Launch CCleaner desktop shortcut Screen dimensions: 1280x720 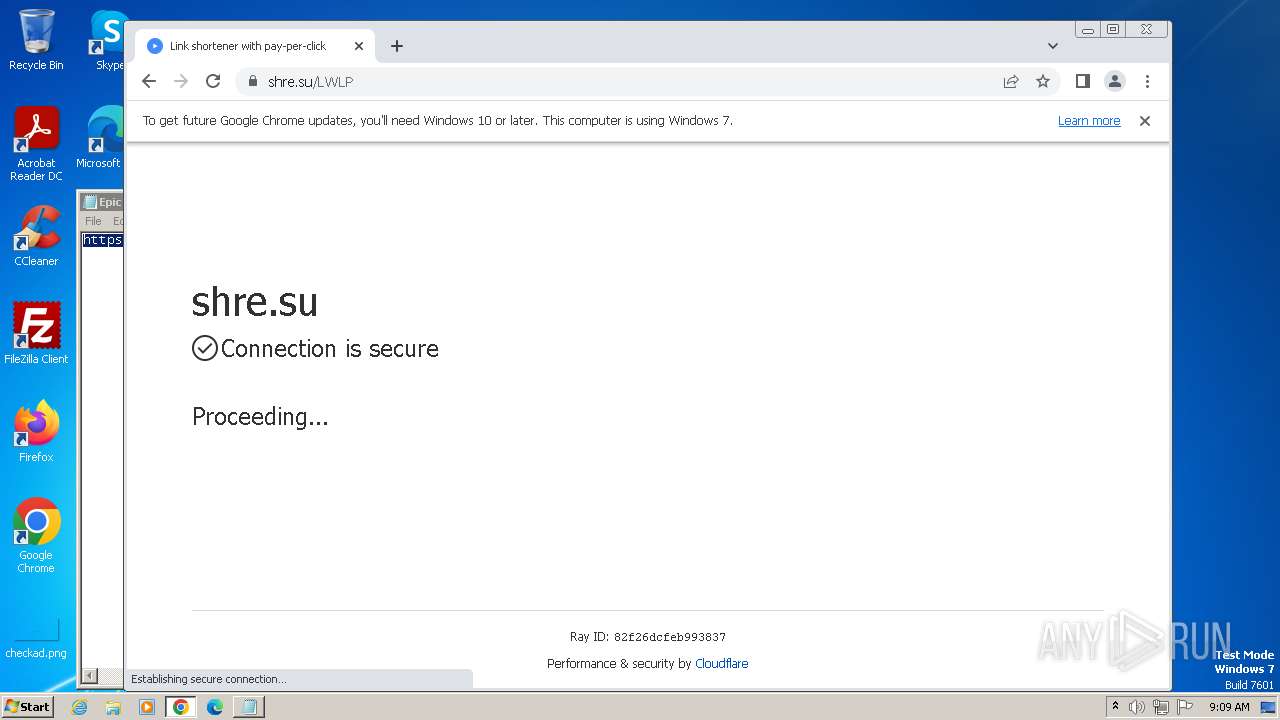36,236
